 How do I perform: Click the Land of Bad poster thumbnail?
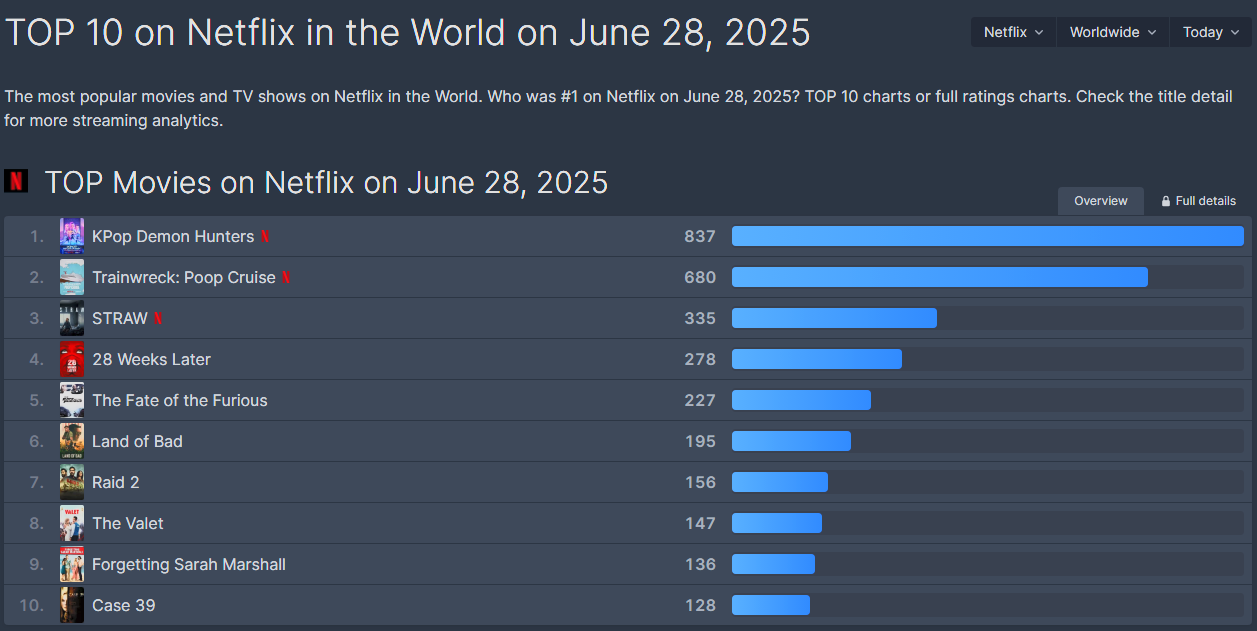(x=72, y=441)
